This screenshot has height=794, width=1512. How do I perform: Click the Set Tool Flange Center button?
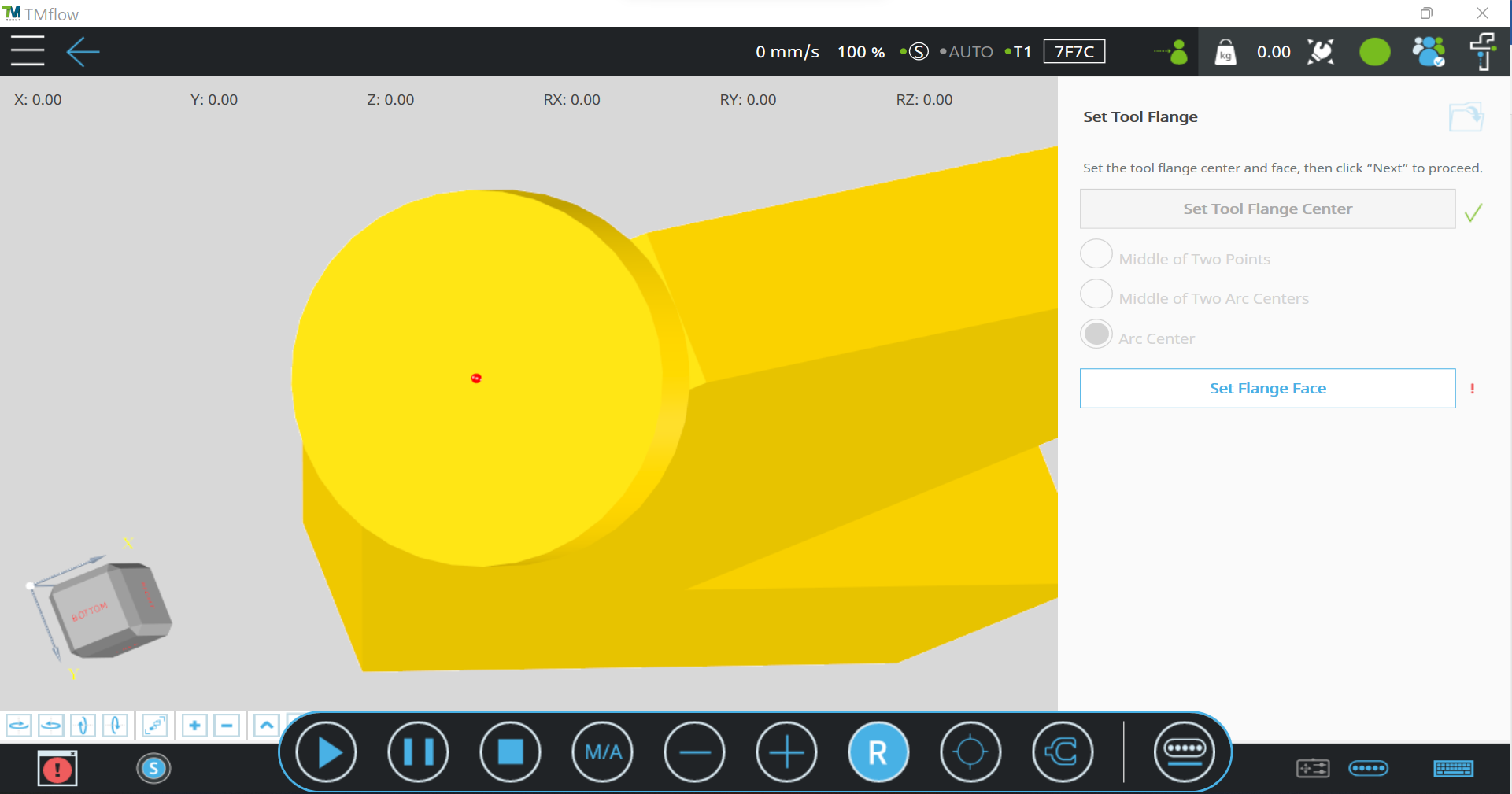[1266, 209]
